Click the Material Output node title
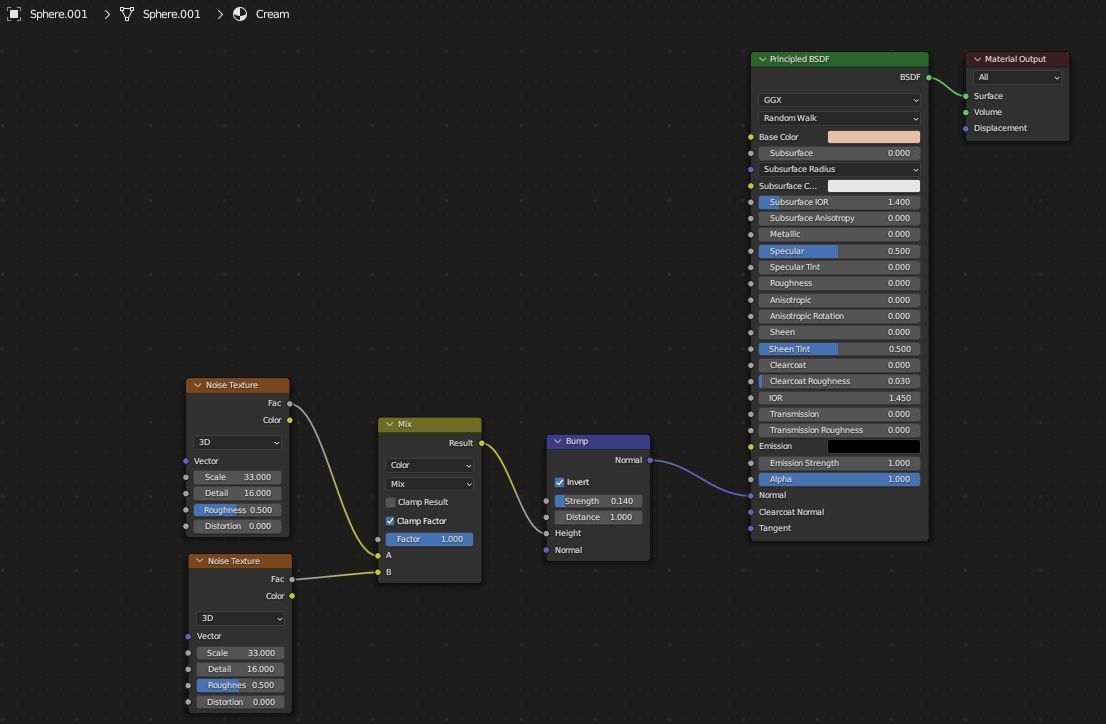Screen dimensions: 1106x724 click(x=1015, y=59)
